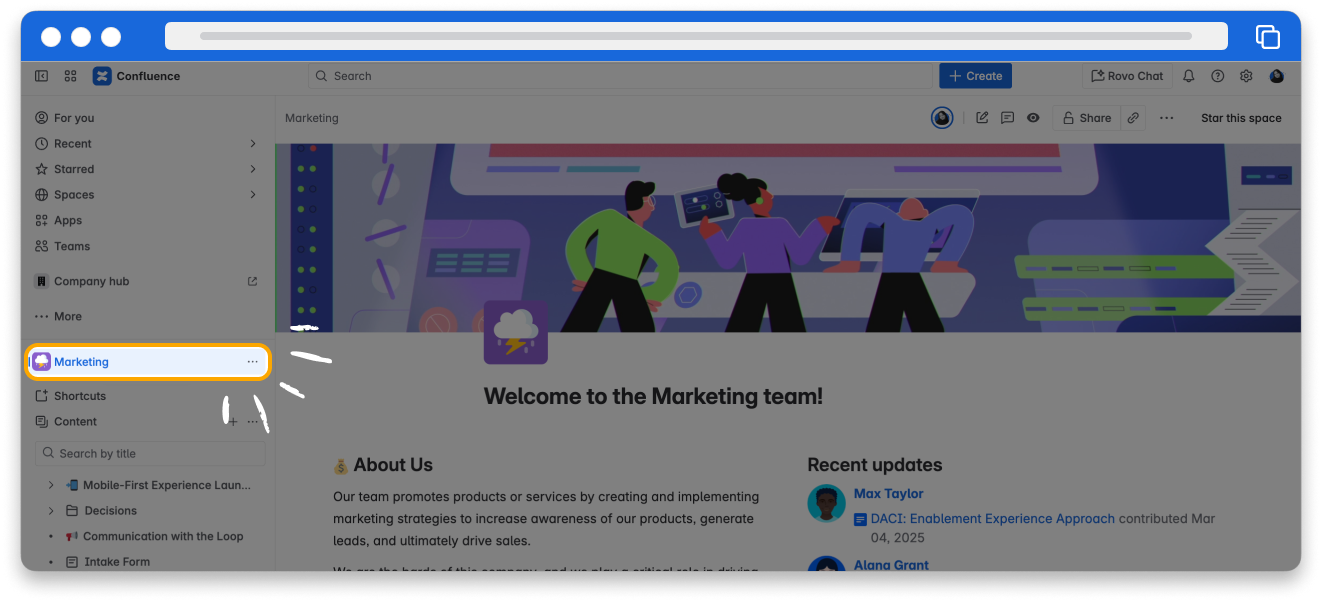The width and height of the screenshot is (1322, 602).
Task: Toggle watching with the eye icon
Action: tap(1033, 118)
